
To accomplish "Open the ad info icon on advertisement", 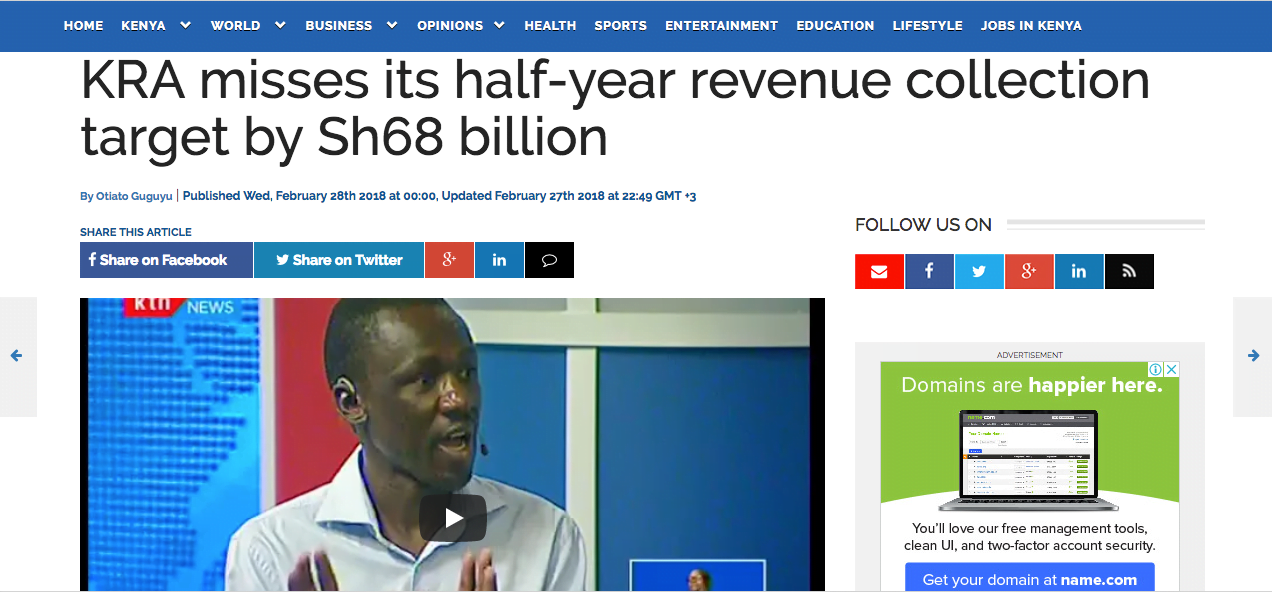I will tap(1156, 369).
